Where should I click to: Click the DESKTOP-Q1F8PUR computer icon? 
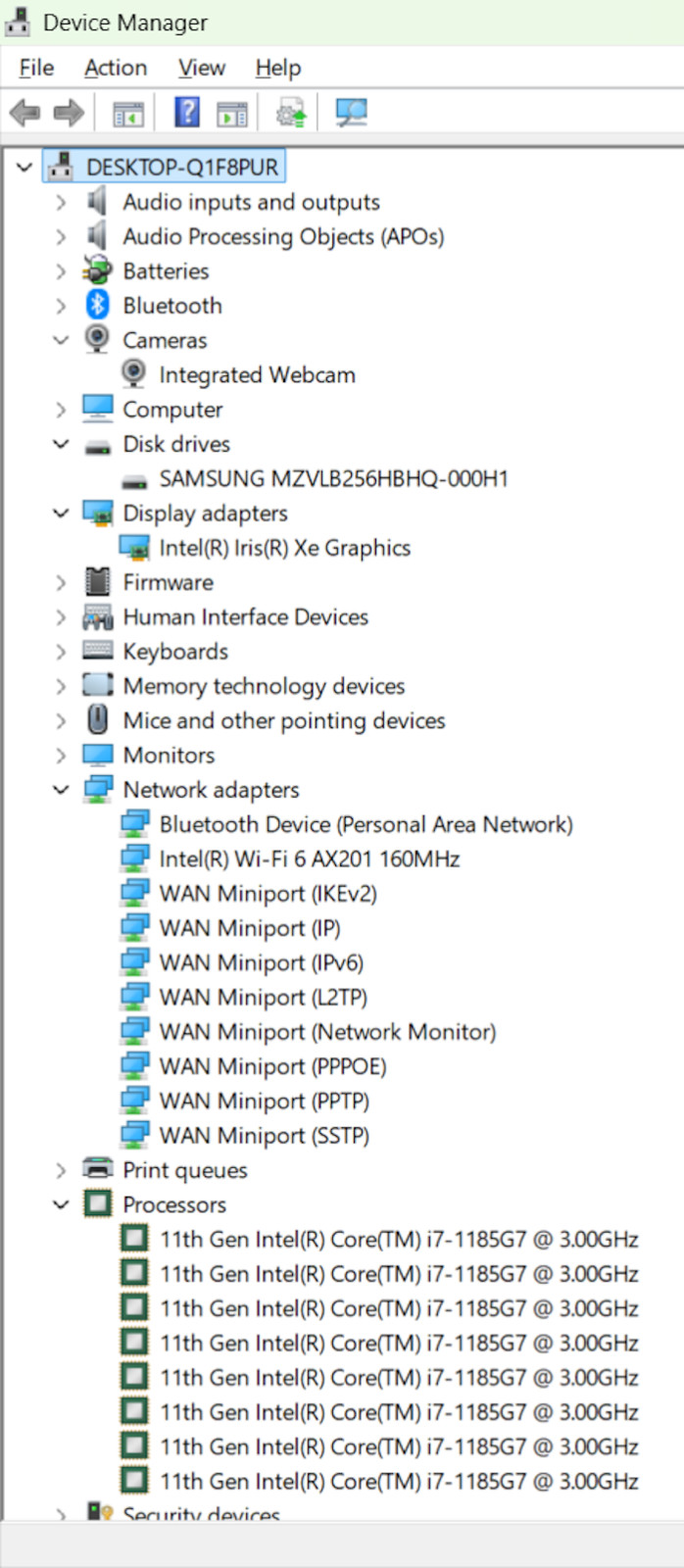[61, 166]
